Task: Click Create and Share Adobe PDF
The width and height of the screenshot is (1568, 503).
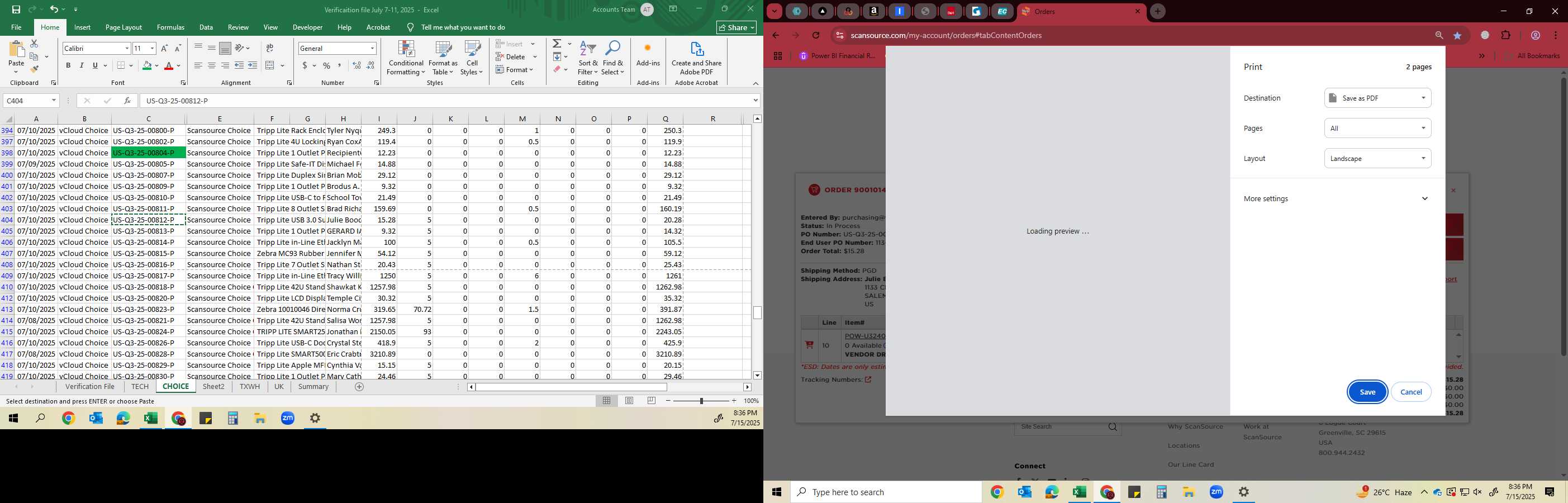Action: click(696, 58)
